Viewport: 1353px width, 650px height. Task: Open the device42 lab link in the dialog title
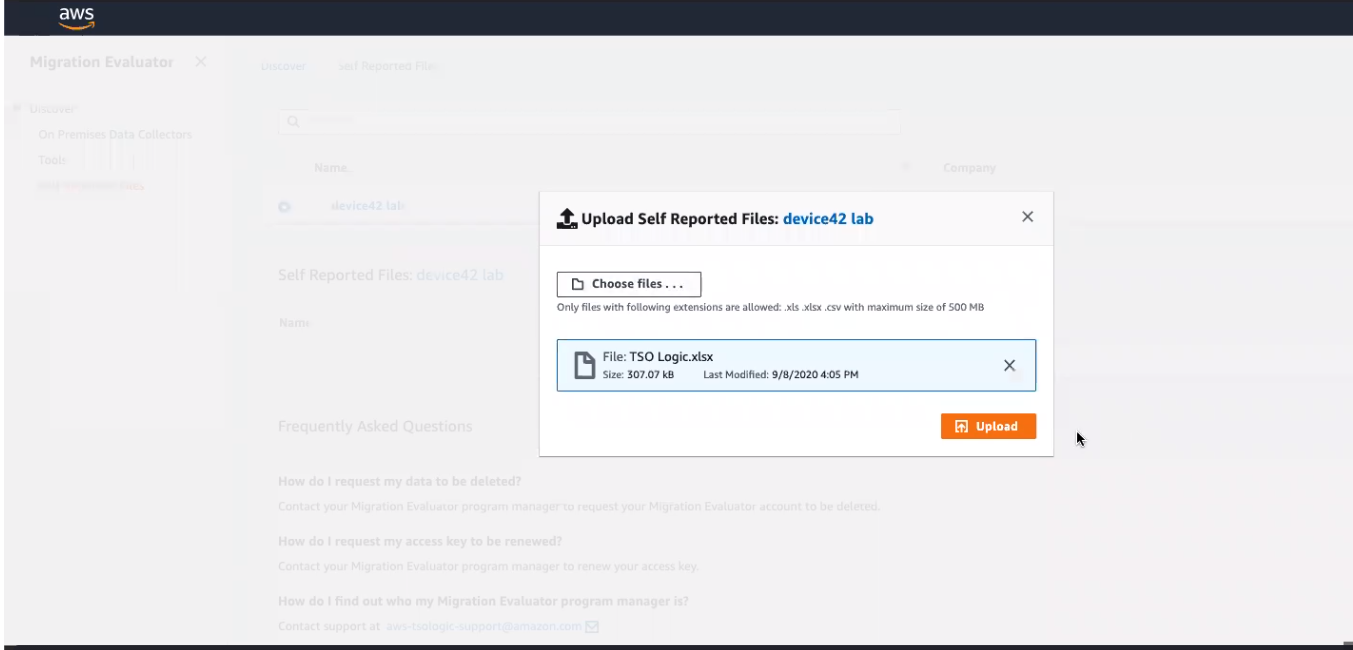(828, 218)
